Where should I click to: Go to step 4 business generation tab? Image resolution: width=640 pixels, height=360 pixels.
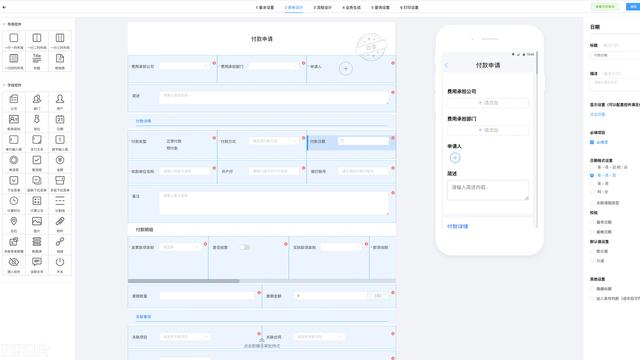coord(351,7)
